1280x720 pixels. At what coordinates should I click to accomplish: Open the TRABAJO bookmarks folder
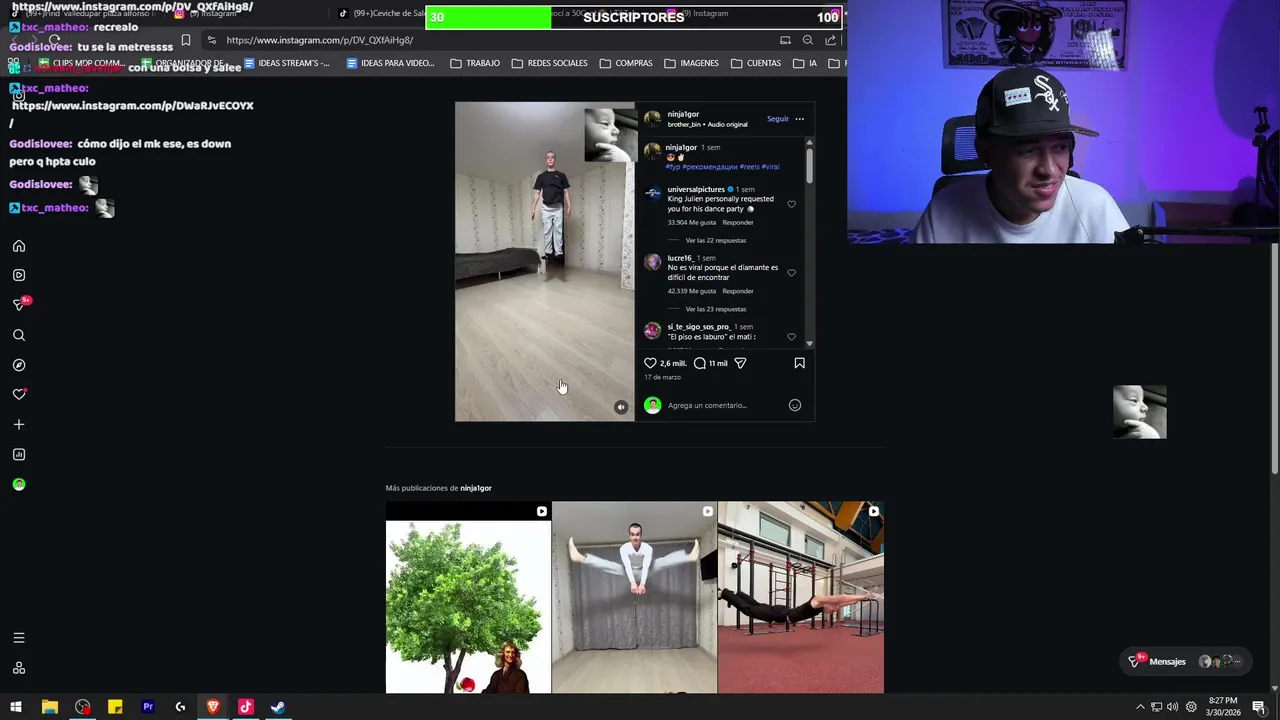475,63
